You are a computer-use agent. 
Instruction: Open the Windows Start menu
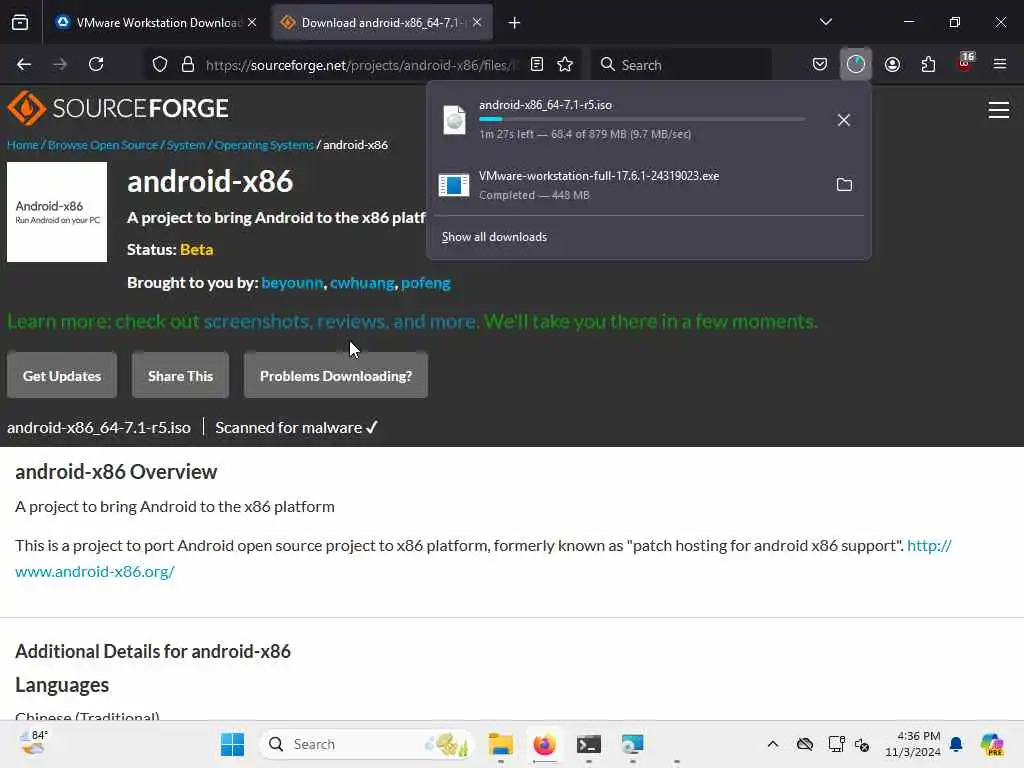tap(232, 744)
